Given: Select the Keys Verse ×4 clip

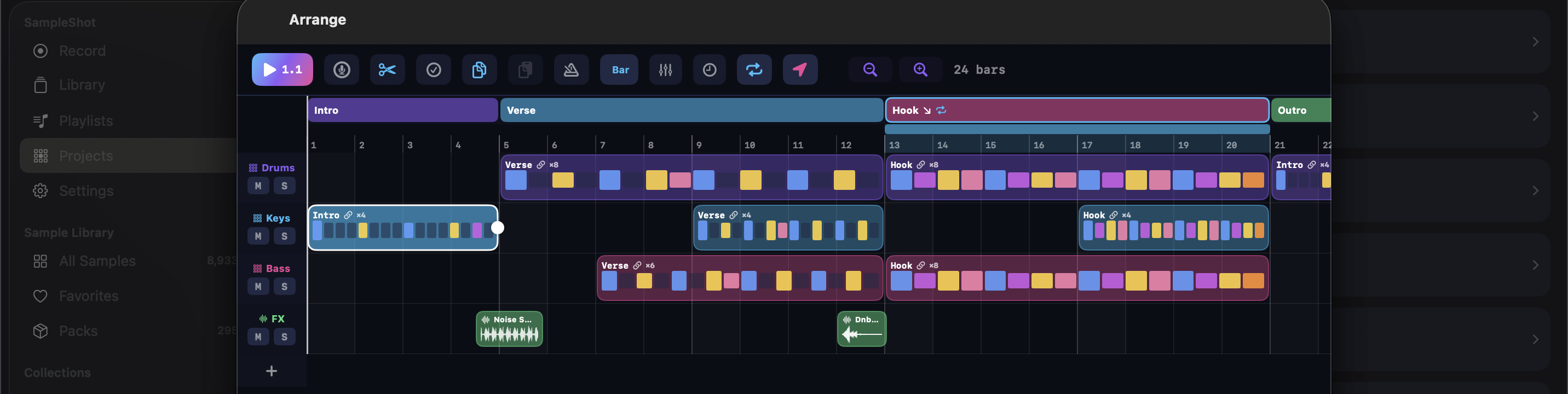Looking at the screenshot, I should [788, 228].
